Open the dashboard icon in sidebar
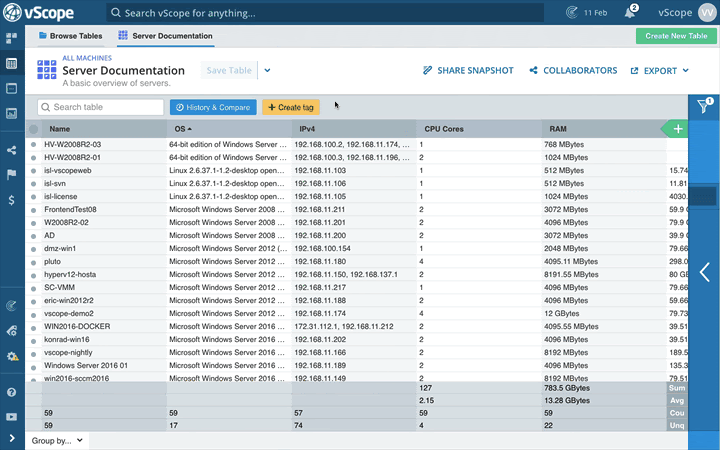This screenshot has width=720, height=450. coord(11,38)
